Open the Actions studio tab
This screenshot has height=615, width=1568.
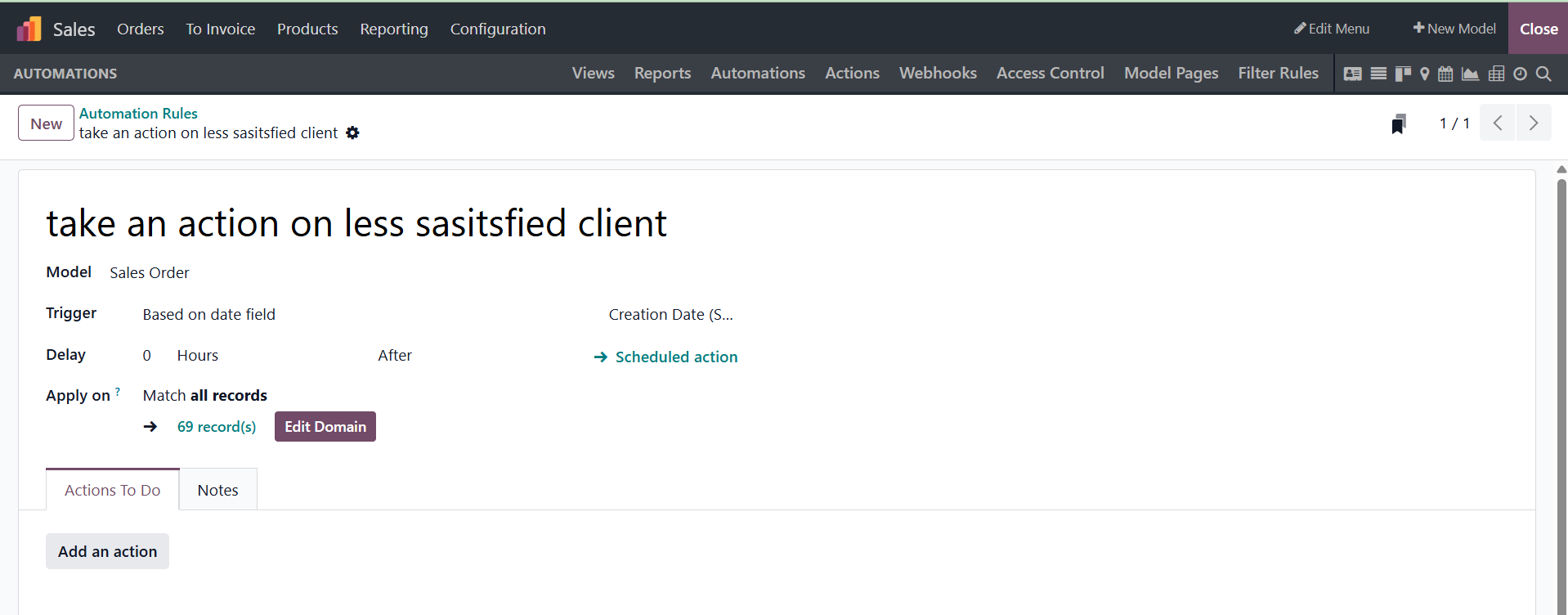point(853,74)
